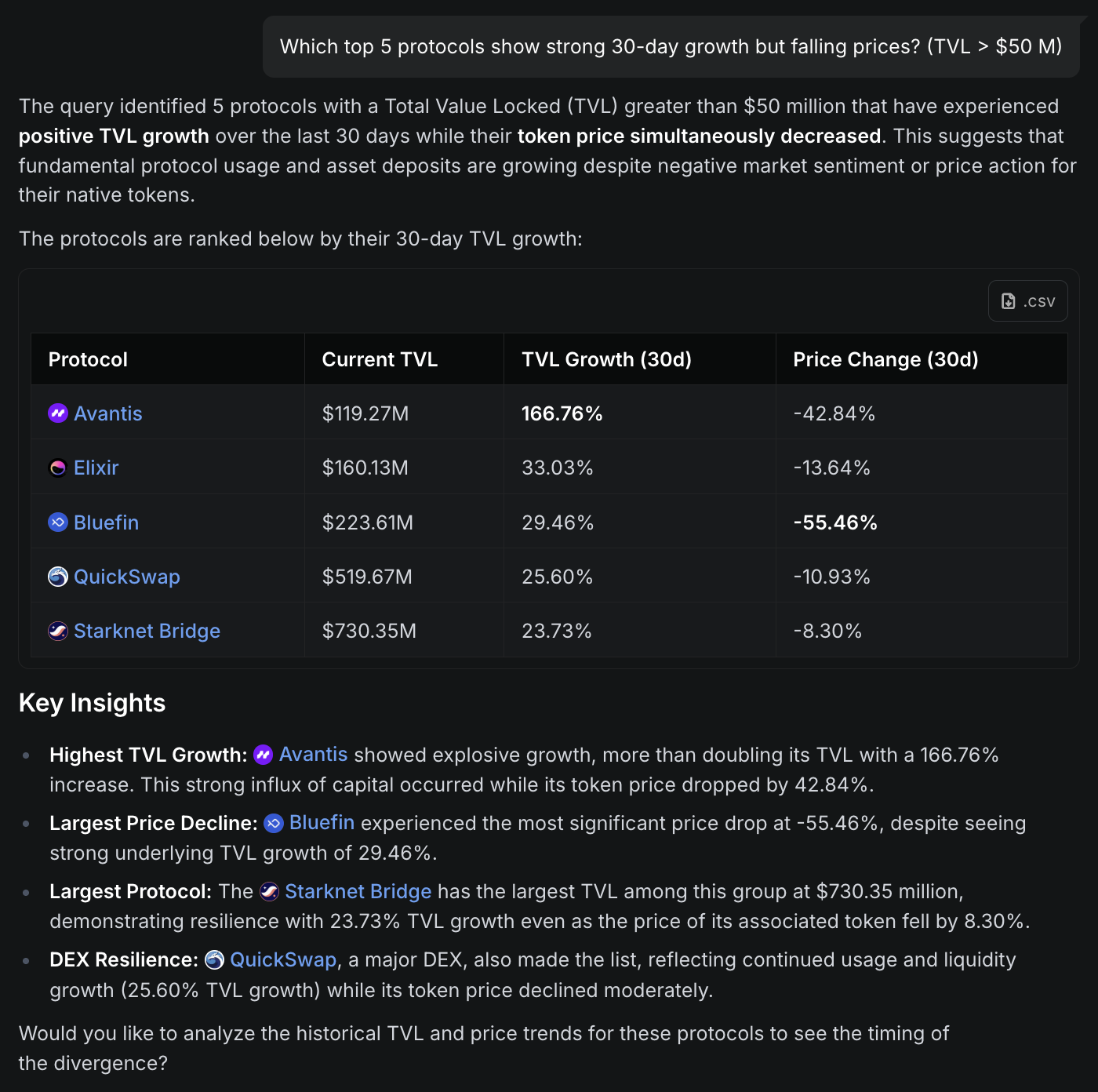Click Bluefin icon in Key Insights
1098x1092 pixels.
click(274, 823)
